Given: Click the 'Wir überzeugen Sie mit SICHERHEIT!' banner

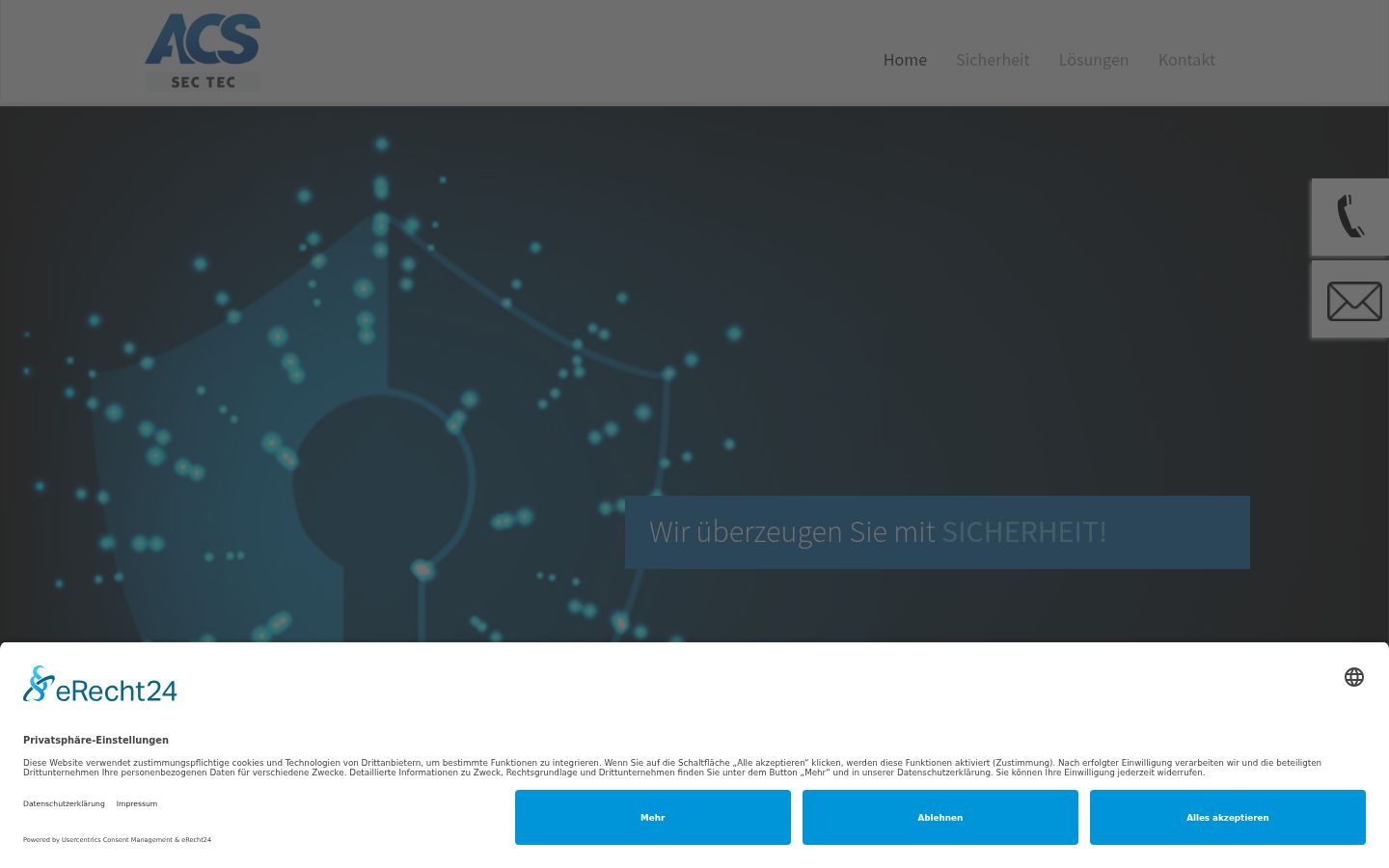Looking at the screenshot, I should (938, 532).
